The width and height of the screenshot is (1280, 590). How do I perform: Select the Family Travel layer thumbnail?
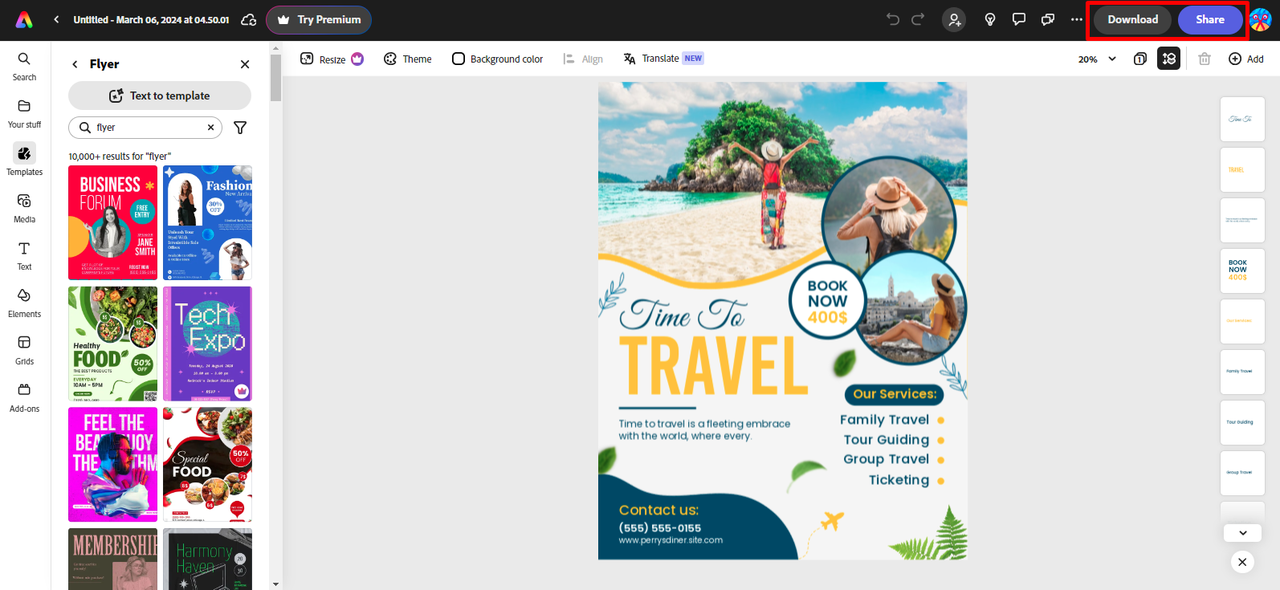coord(1242,371)
